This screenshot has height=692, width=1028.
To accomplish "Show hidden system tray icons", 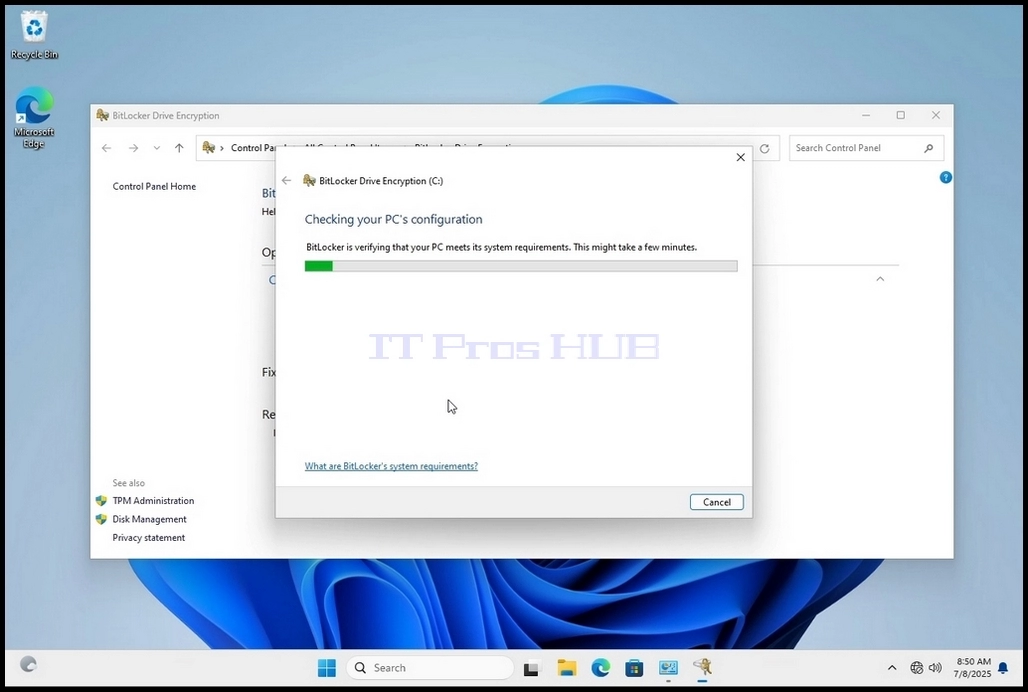I will (892, 668).
